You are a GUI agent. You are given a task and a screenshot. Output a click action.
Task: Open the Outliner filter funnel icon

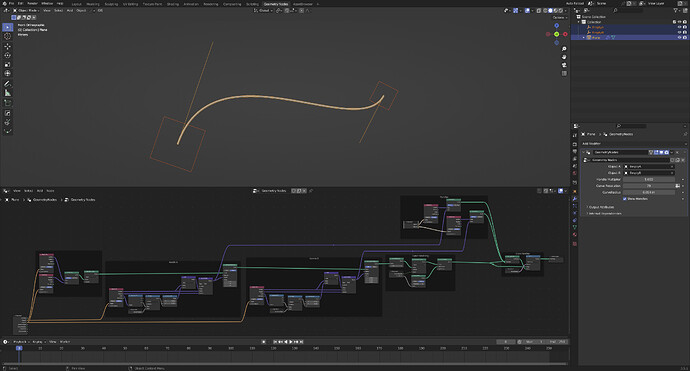tap(676, 10)
